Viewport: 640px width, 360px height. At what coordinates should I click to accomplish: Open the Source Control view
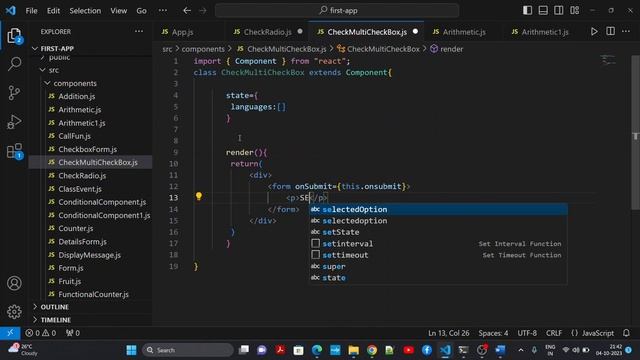point(14,93)
